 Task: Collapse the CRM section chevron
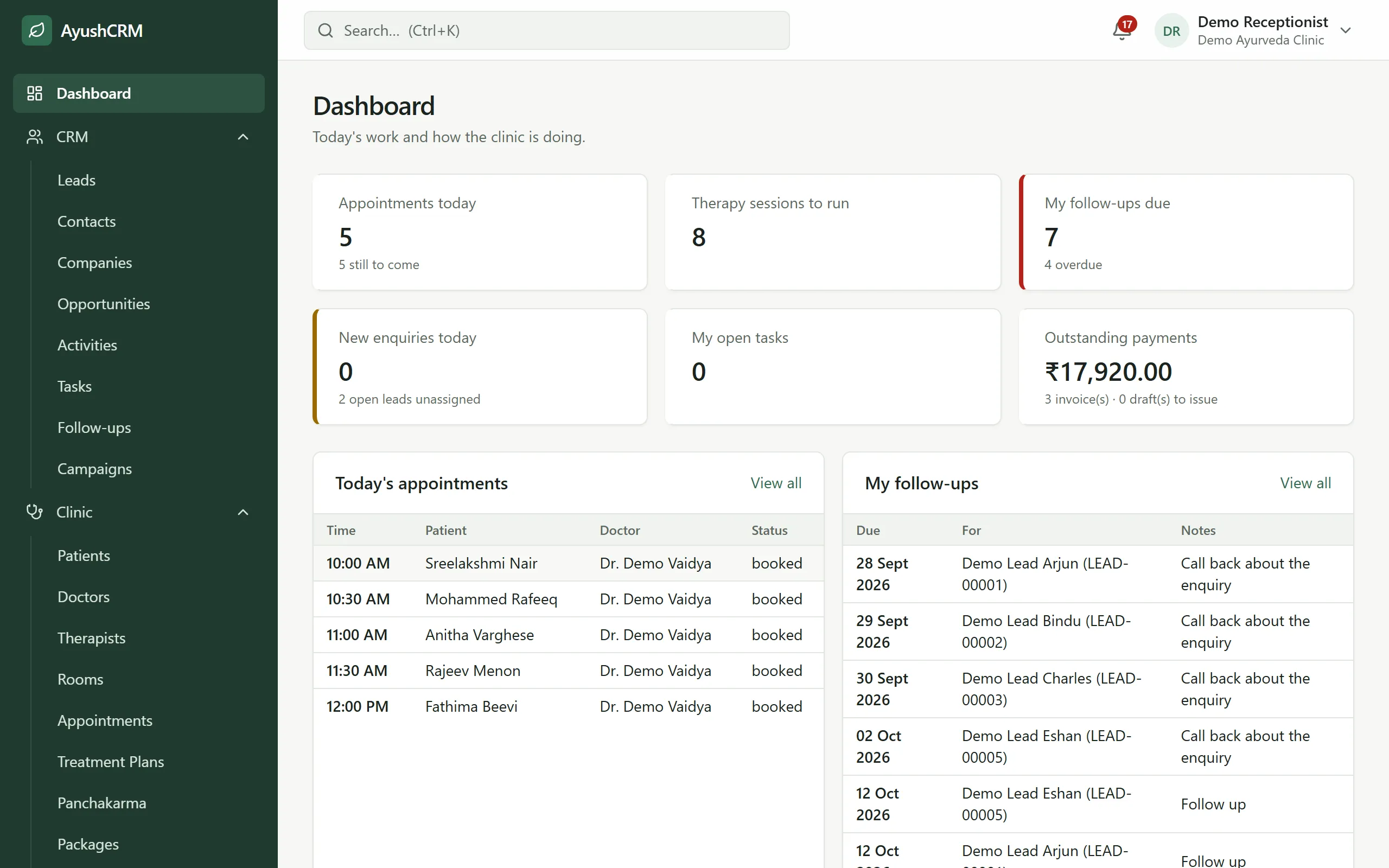(x=243, y=137)
